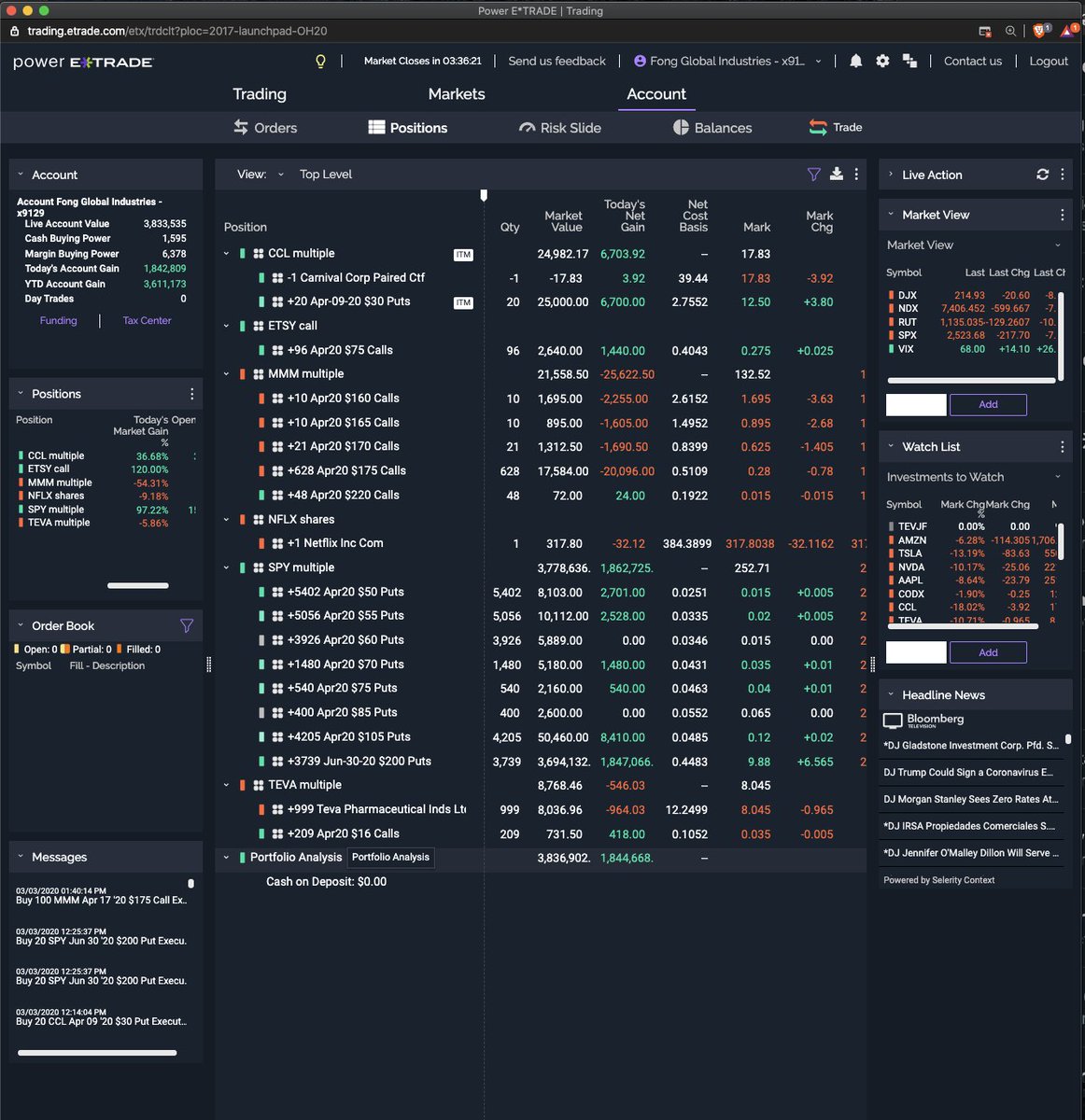The image size is (1085, 1120).
Task: Refresh the Live Action panel
Action: [1042, 175]
